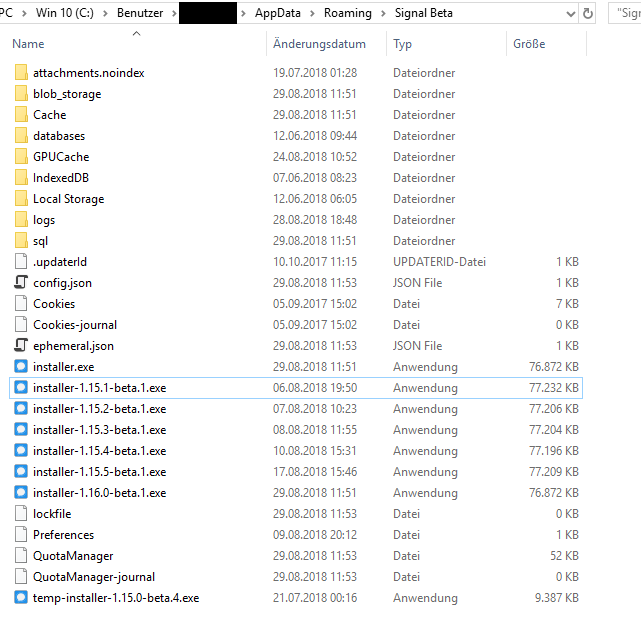Expand the chevron after Roaming
641x623 pixels.
(x=383, y=13)
